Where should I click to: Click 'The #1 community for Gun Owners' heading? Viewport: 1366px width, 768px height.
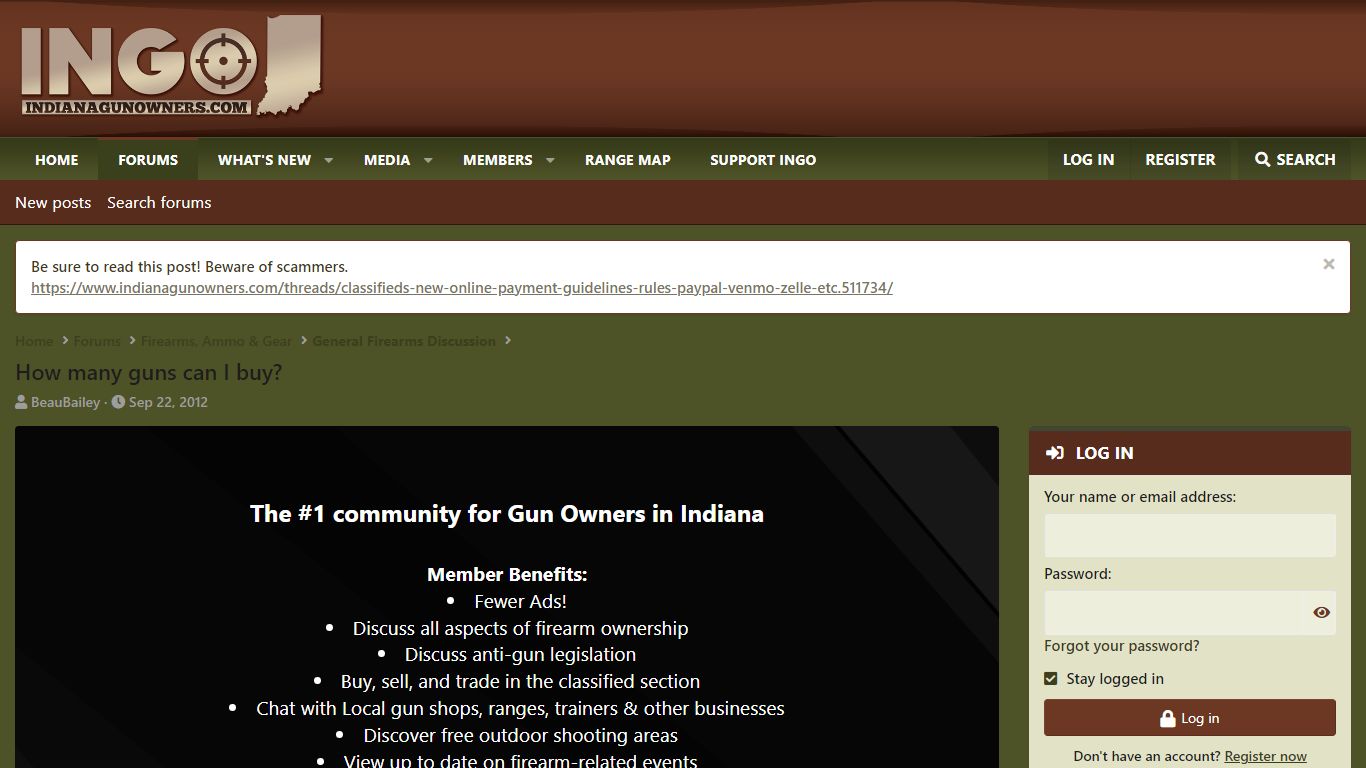point(507,514)
